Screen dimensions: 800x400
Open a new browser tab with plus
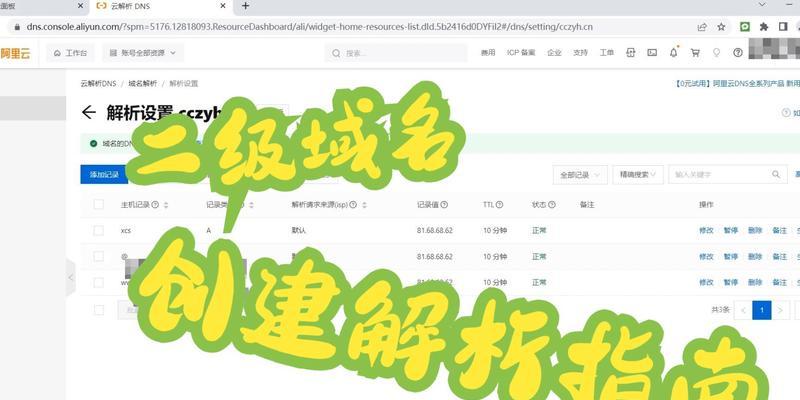pos(245,6)
